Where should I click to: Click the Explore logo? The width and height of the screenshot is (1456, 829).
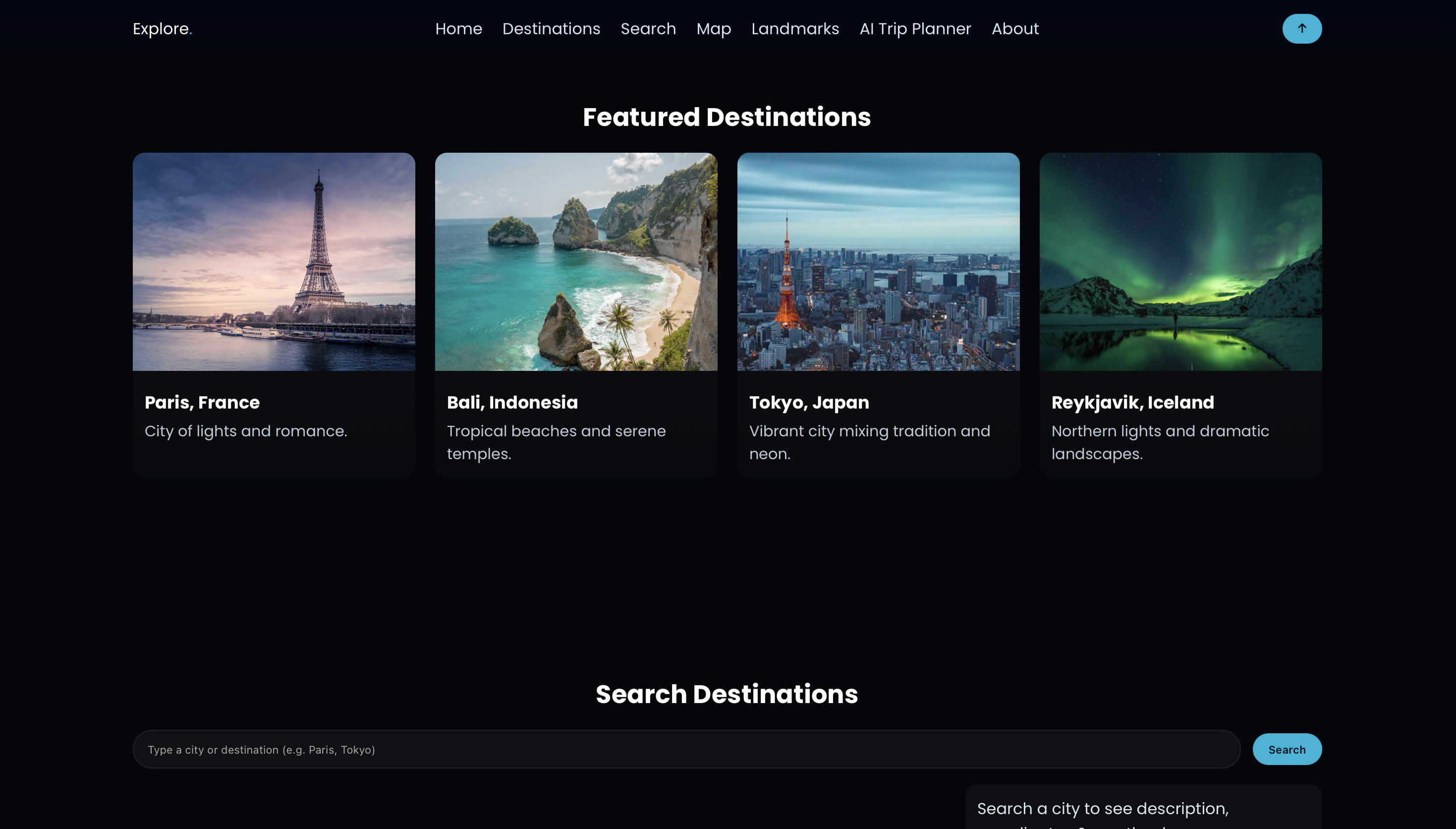(x=162, y=28)
